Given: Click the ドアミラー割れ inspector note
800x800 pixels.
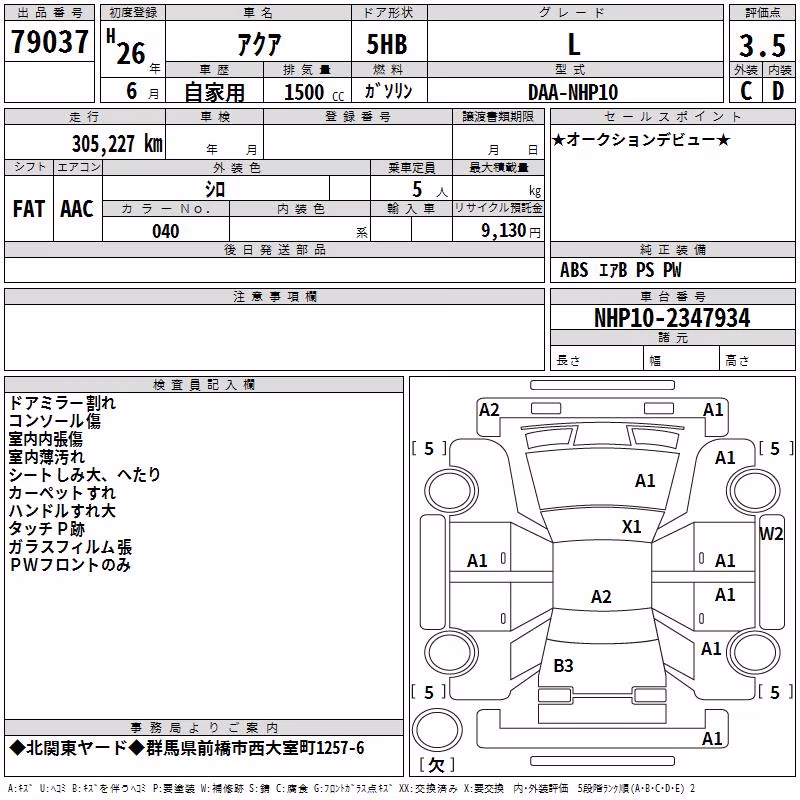Looking at the screenshot, I should 62,403.
